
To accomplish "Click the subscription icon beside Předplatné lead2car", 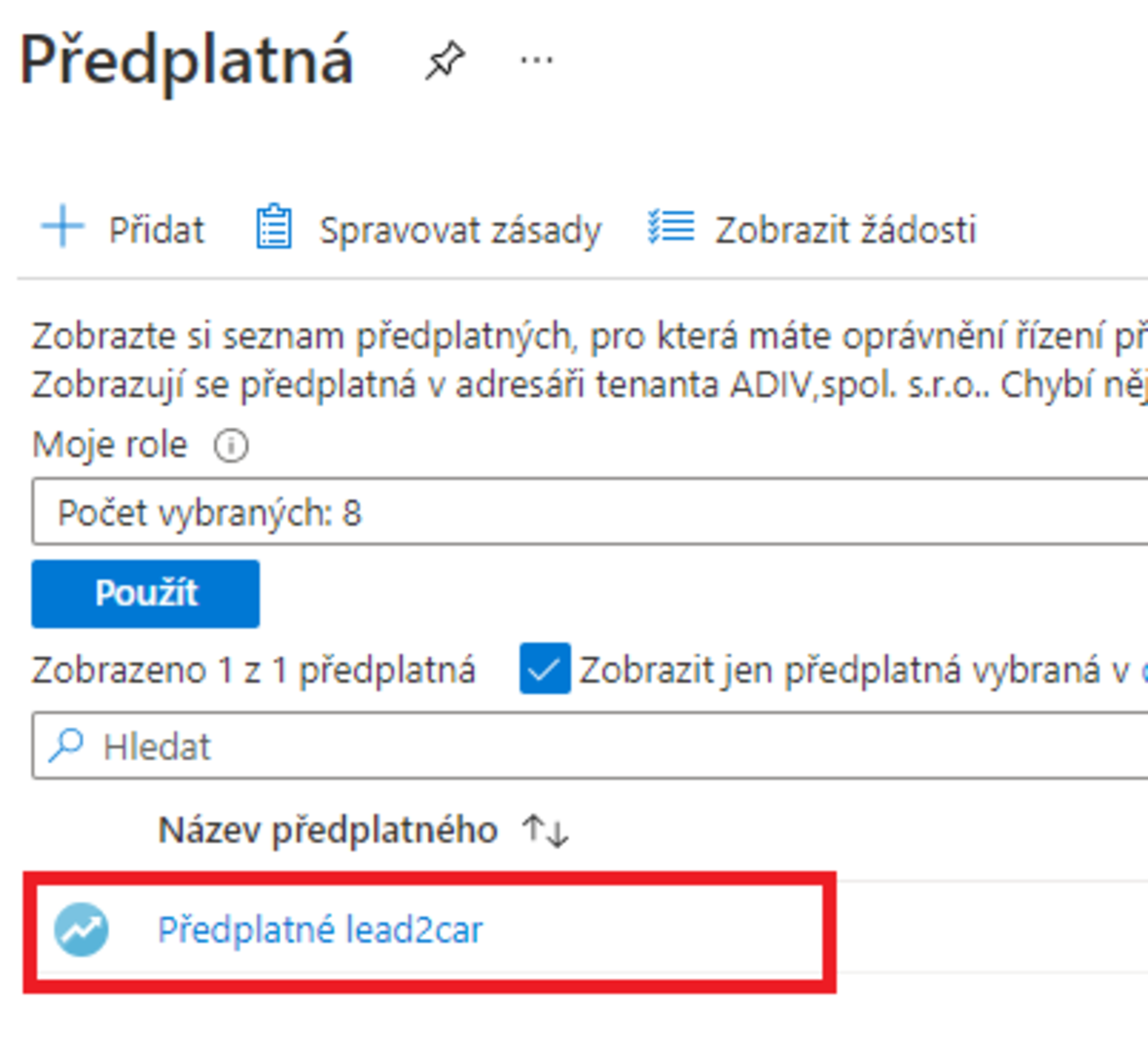I will [82, 929].
